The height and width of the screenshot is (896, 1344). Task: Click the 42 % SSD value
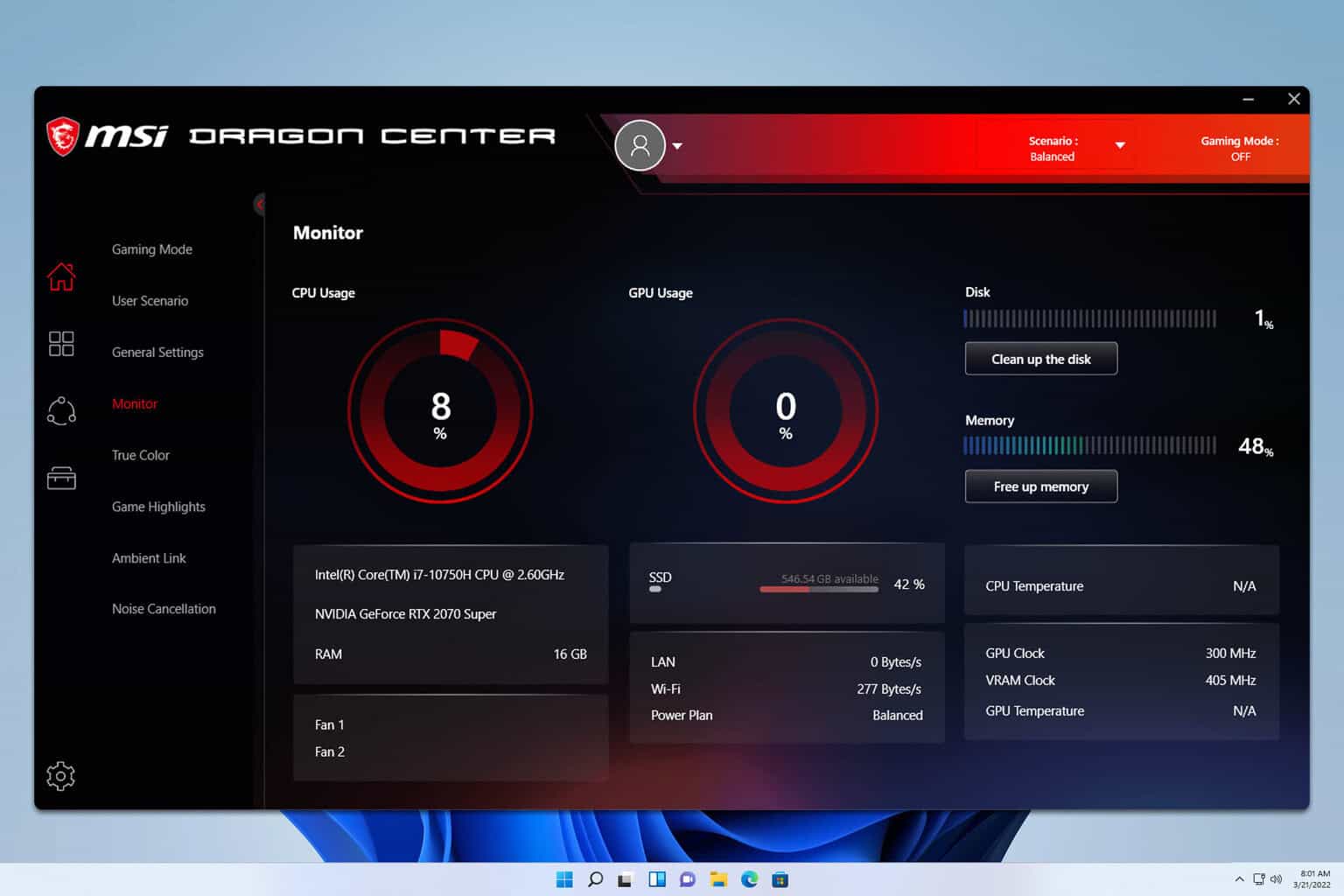click(909, 584)
